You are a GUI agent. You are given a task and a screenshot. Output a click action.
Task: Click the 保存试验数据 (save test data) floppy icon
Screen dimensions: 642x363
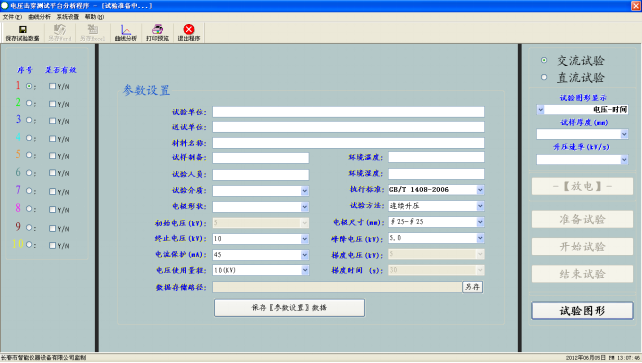pos(23,29)
